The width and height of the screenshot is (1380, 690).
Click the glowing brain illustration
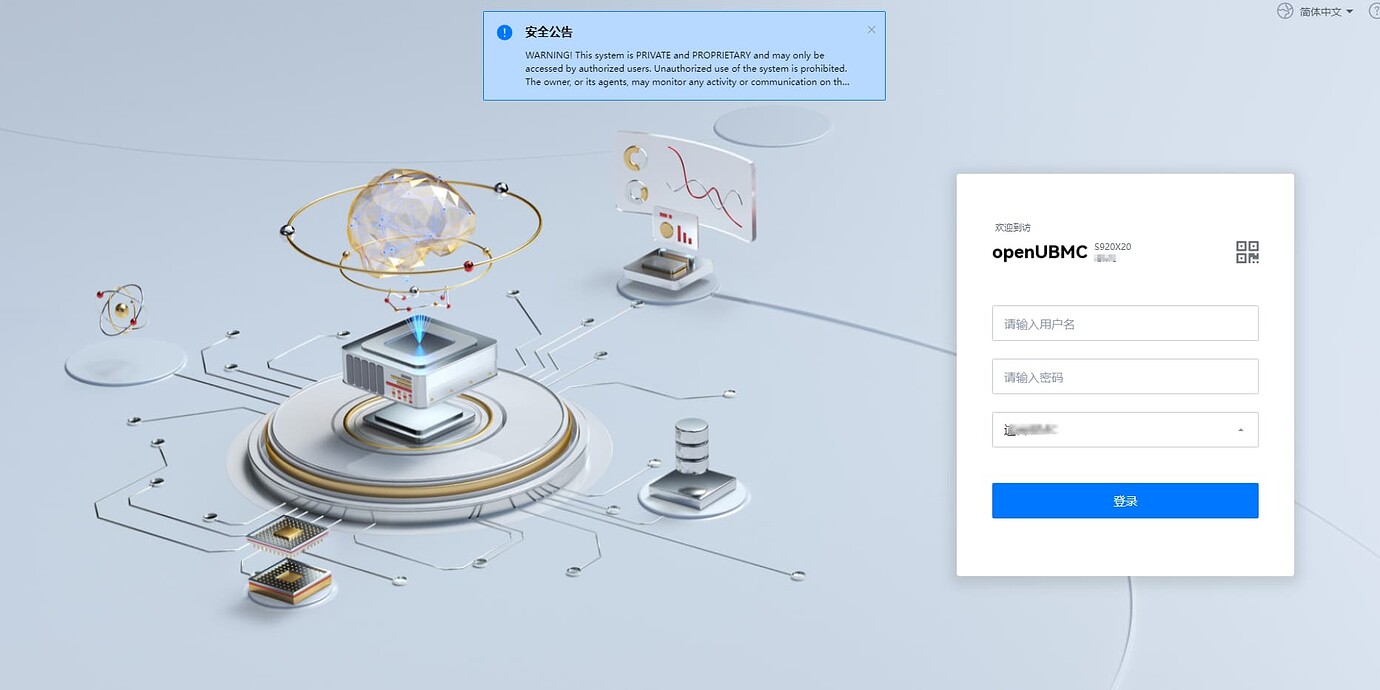410,222
